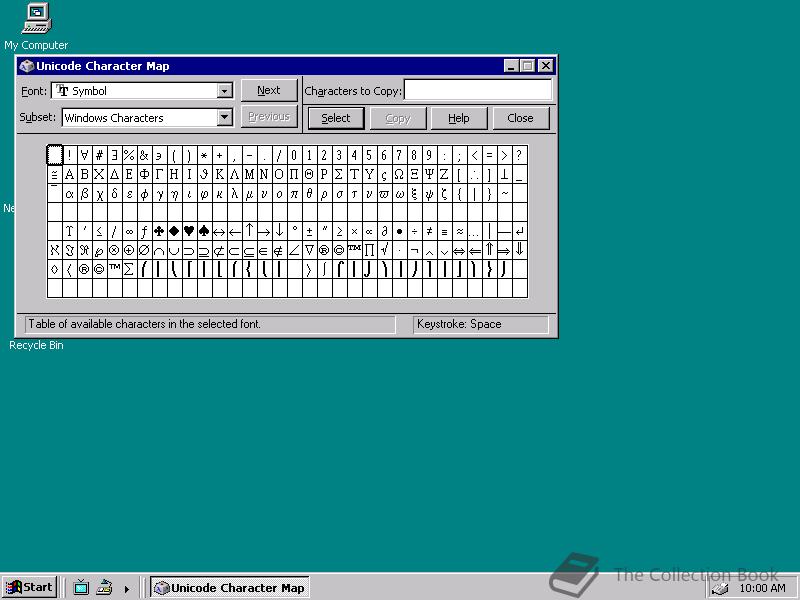Open the Font dropdown list
This screenshot has height=600, width=800.
tap(224, 91)
